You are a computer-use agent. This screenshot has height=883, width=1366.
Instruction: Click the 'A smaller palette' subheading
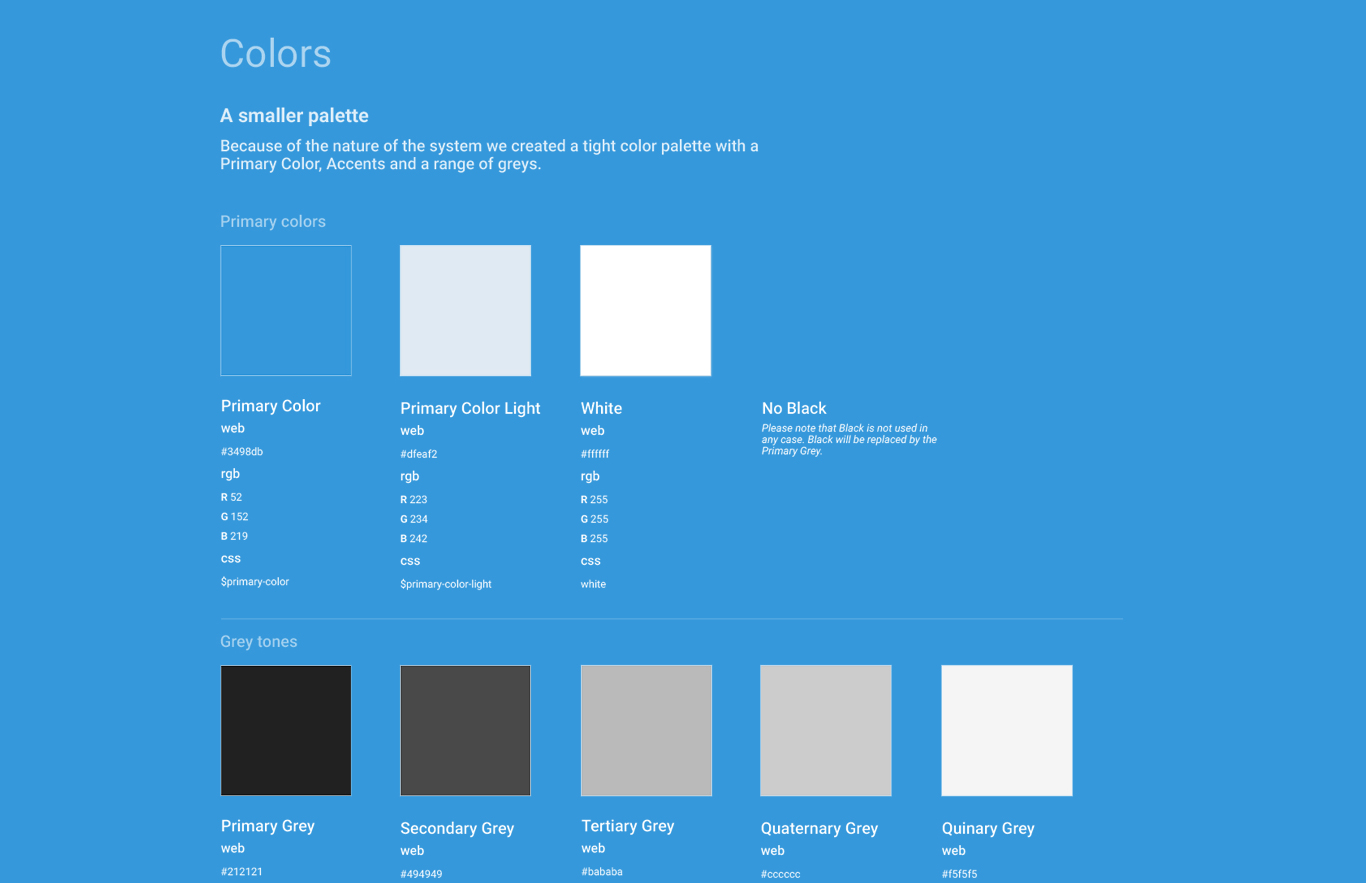294,116
